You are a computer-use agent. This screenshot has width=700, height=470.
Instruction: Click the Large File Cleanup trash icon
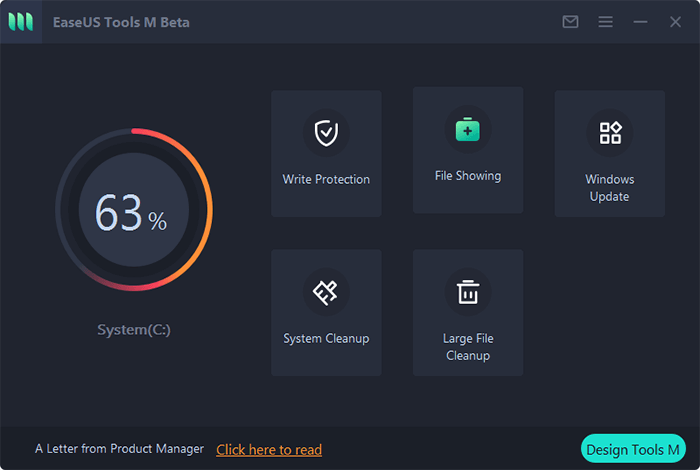coord(468,291)
